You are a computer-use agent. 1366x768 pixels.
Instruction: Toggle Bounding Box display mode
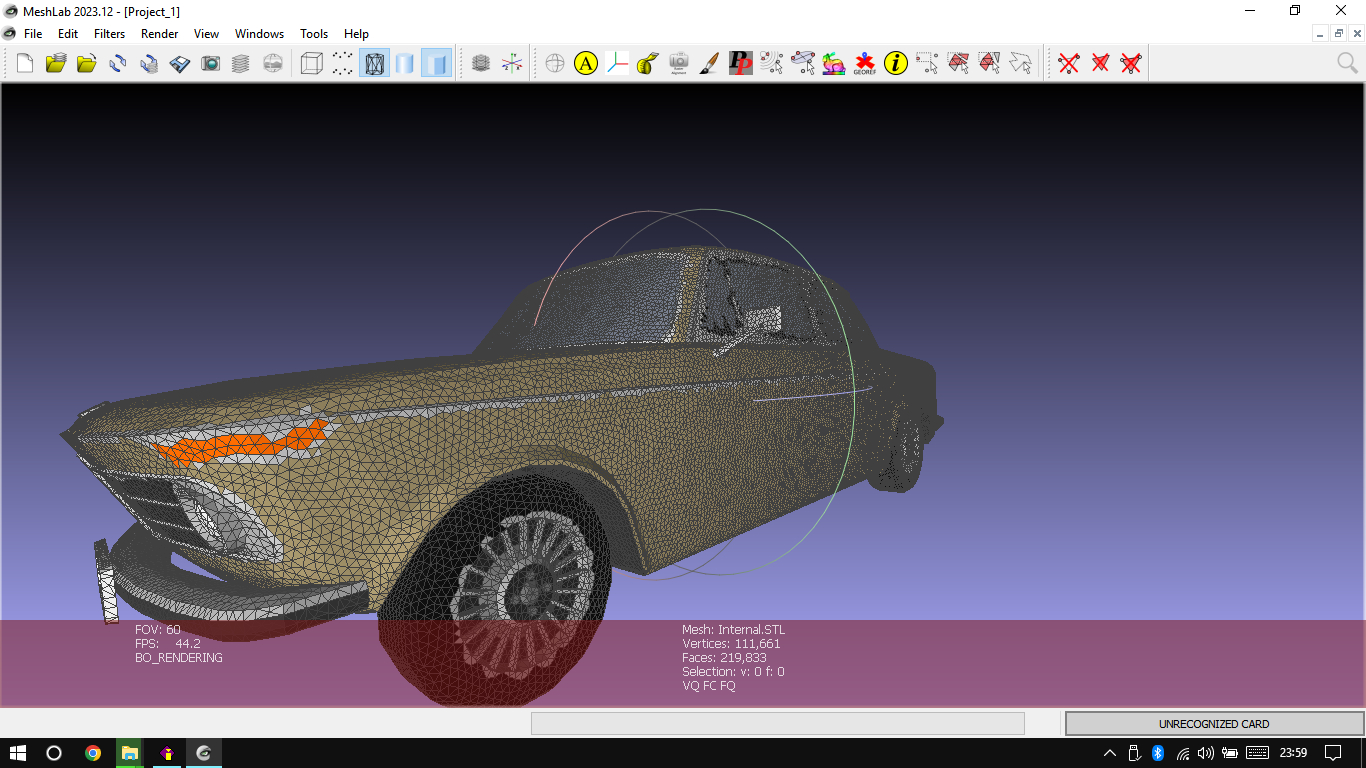pos(312,64)
